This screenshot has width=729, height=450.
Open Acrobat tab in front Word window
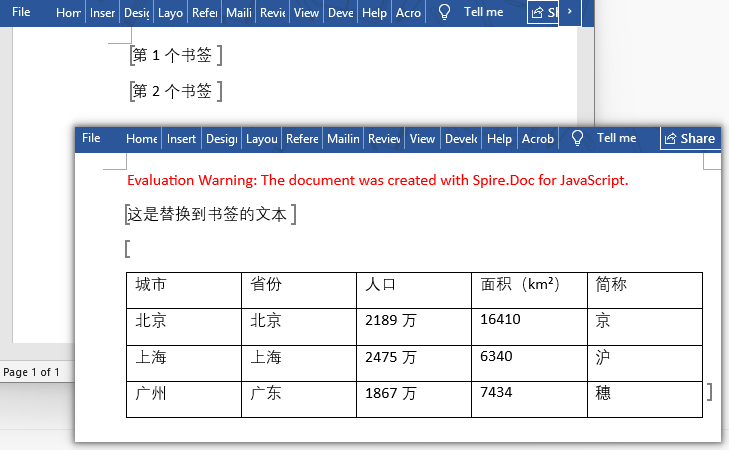pyautogui.click(x=537, y=139)
